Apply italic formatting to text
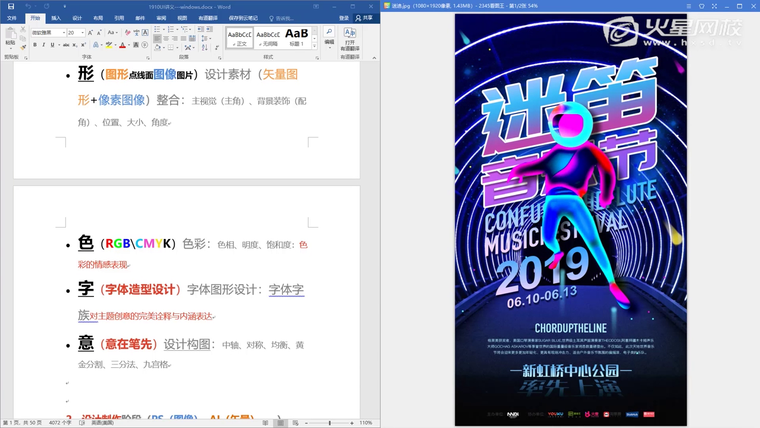Screen dimensions: 760x428 [x=43, y=45]
